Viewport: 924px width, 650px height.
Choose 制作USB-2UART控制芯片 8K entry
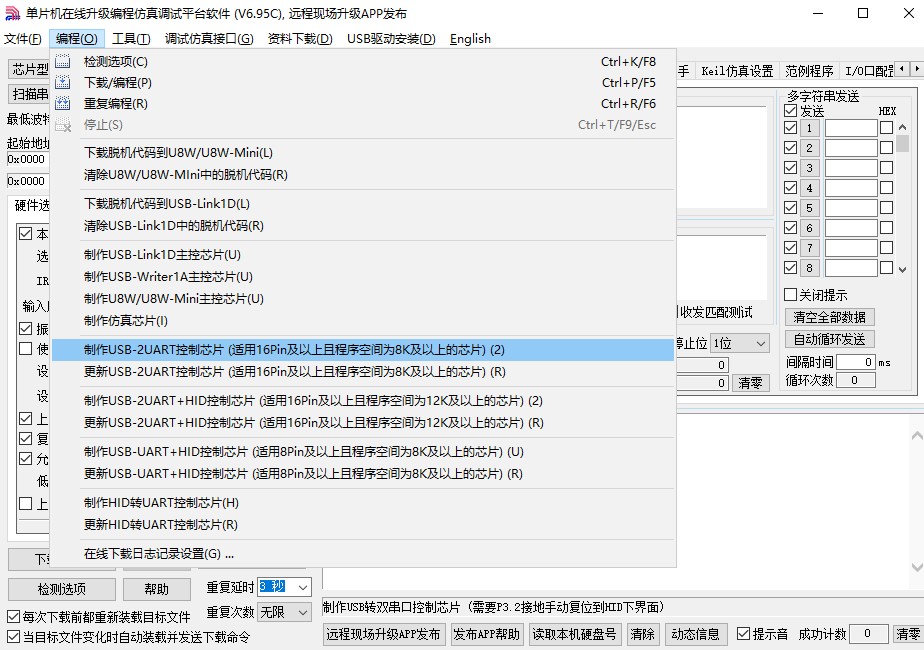click(363, 350)
